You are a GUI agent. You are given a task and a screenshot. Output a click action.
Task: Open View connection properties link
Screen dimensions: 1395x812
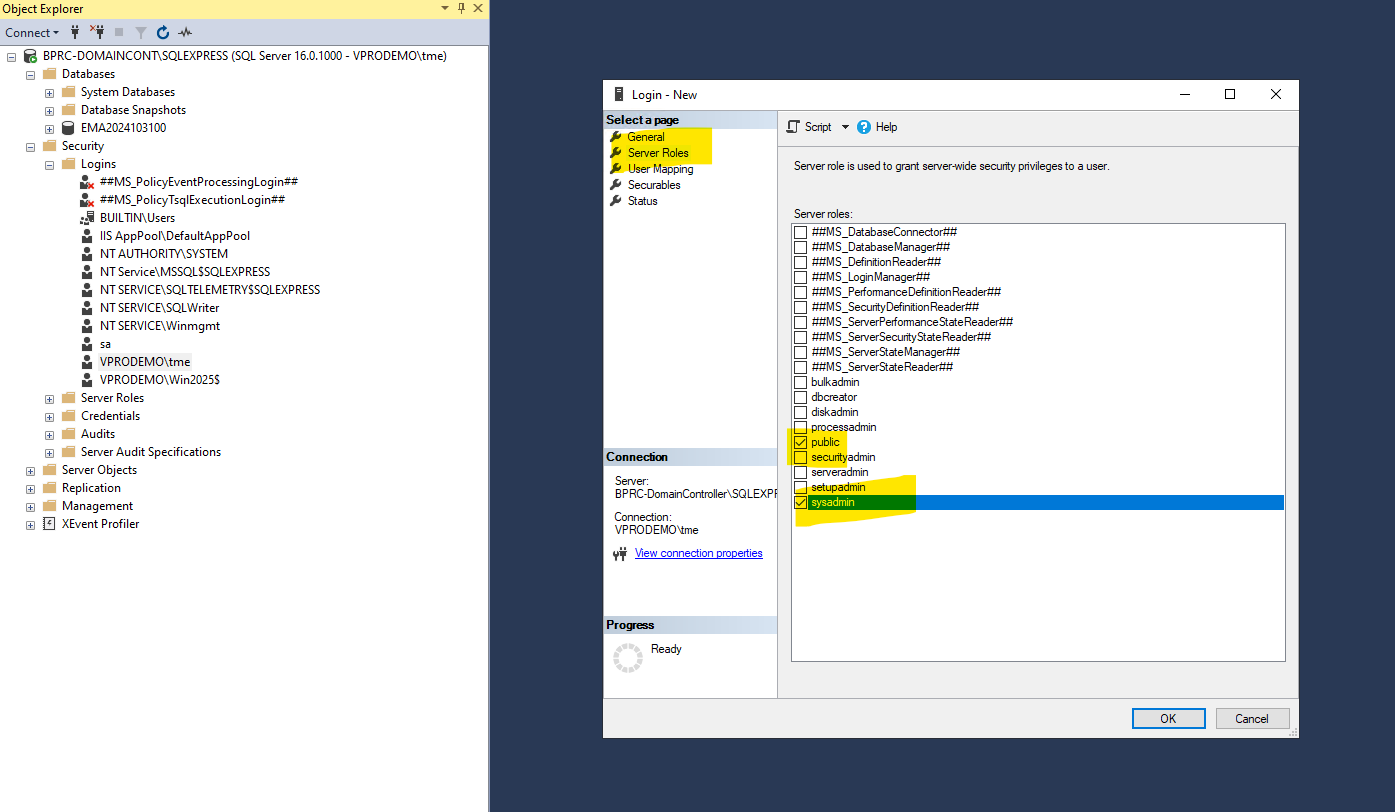point(698,553)
